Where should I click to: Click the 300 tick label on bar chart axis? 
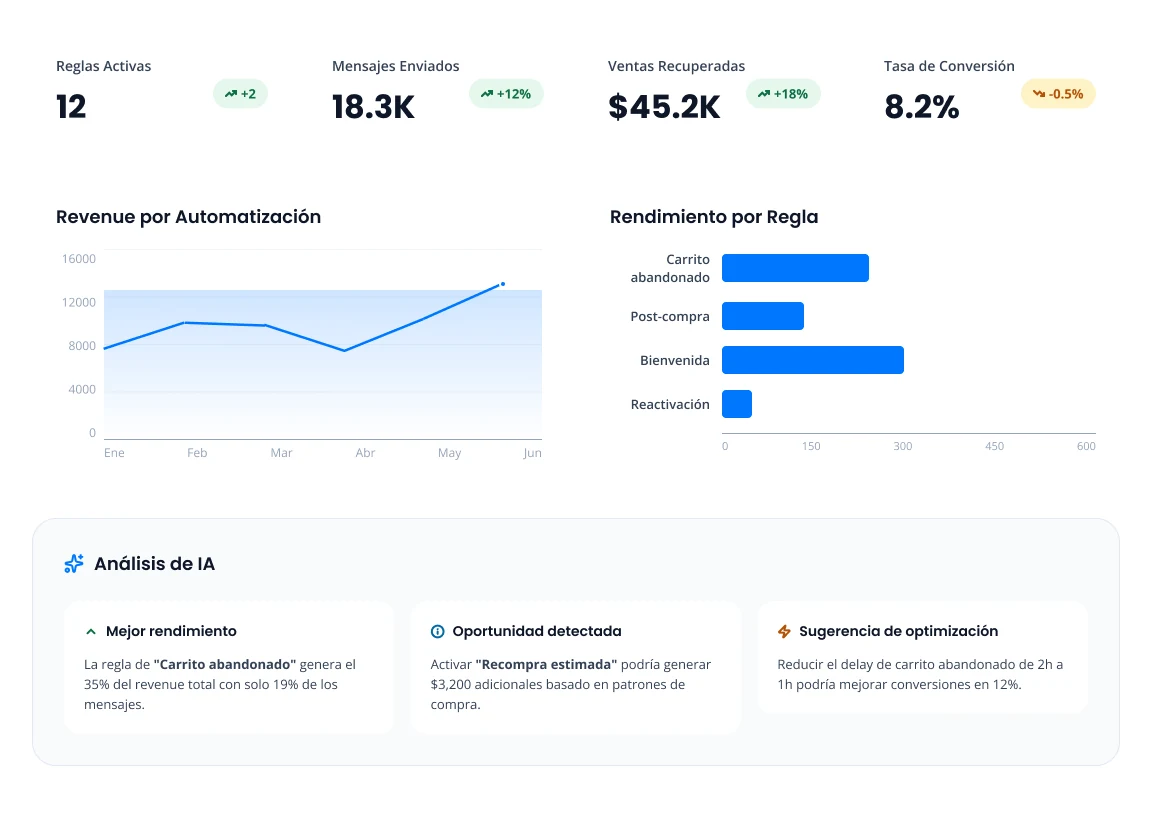(903, 447)
